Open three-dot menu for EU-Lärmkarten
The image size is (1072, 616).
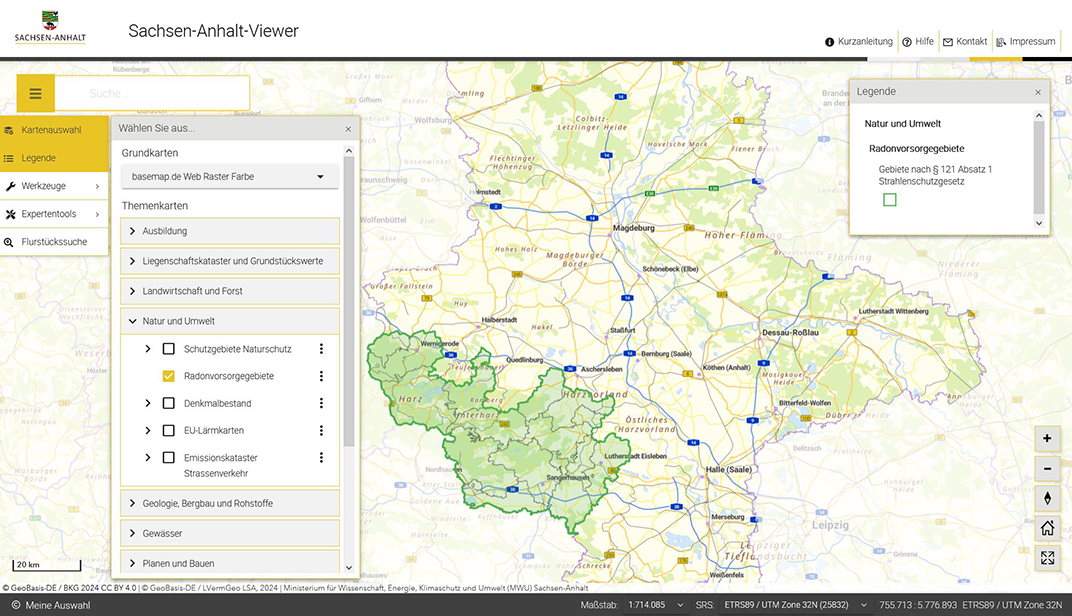click(321, 431)
